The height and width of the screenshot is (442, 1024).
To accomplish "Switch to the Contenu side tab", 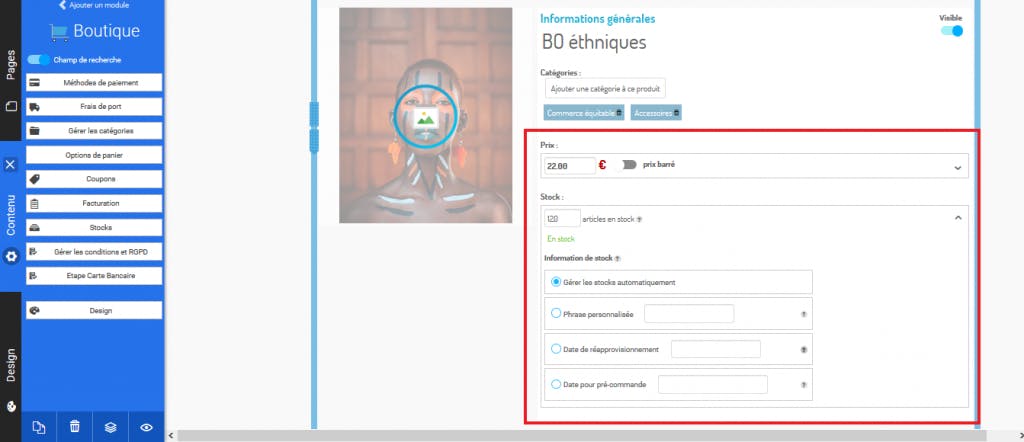I will click(10, 215).
